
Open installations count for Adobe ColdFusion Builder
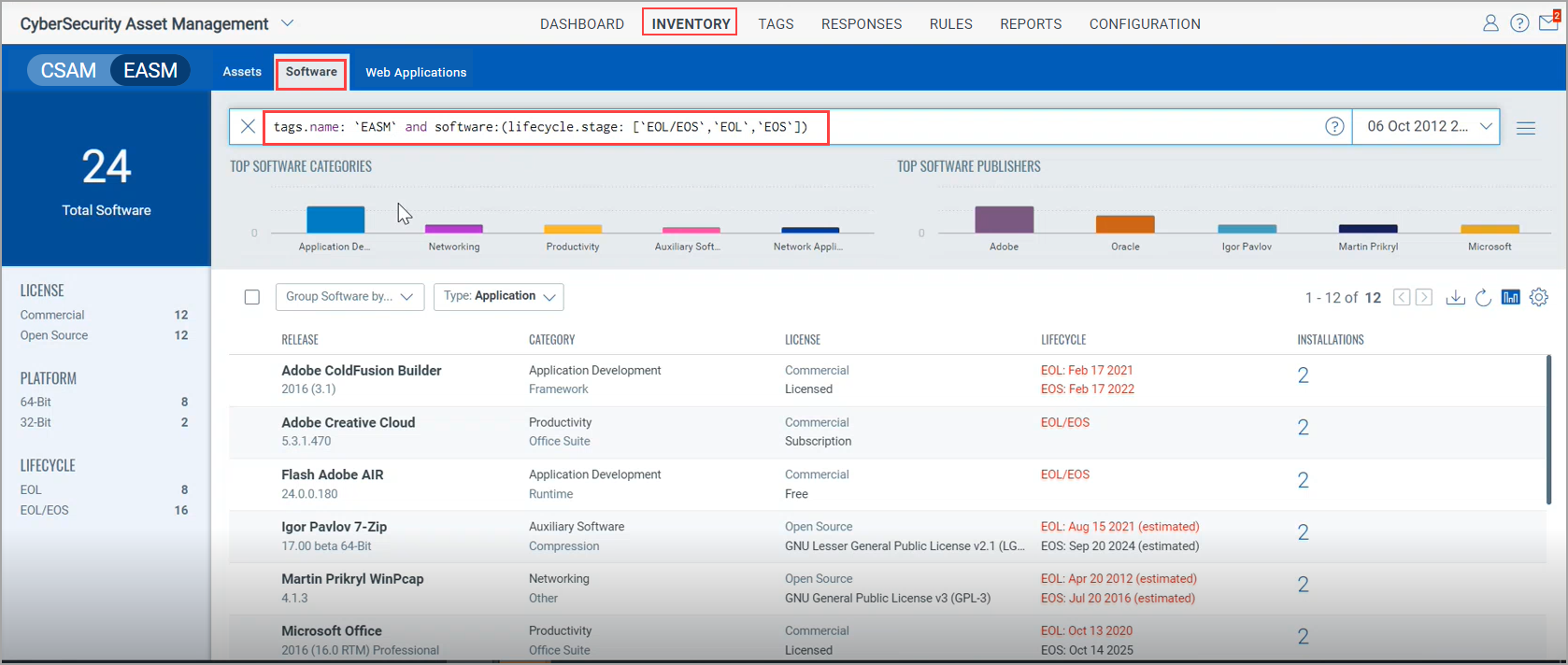click(1303, 375)
